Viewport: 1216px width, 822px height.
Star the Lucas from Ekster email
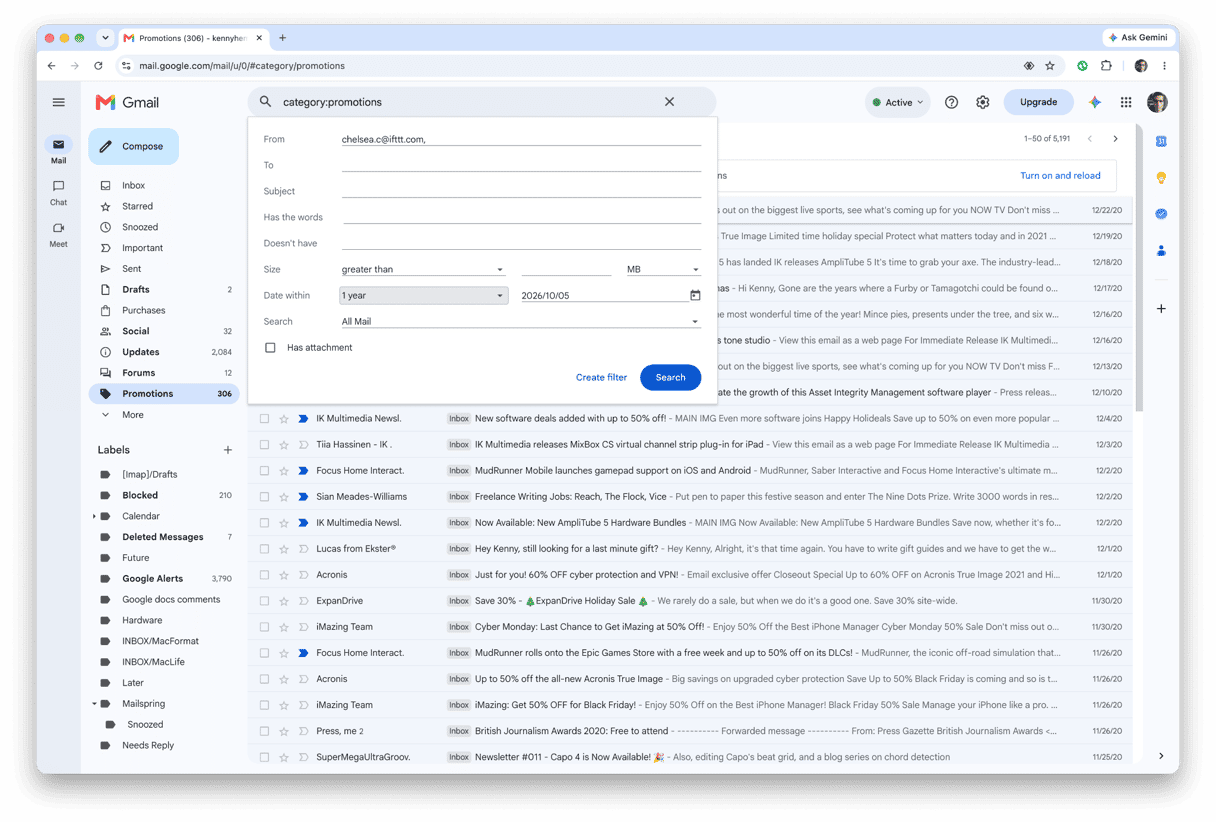click(284, 549)
